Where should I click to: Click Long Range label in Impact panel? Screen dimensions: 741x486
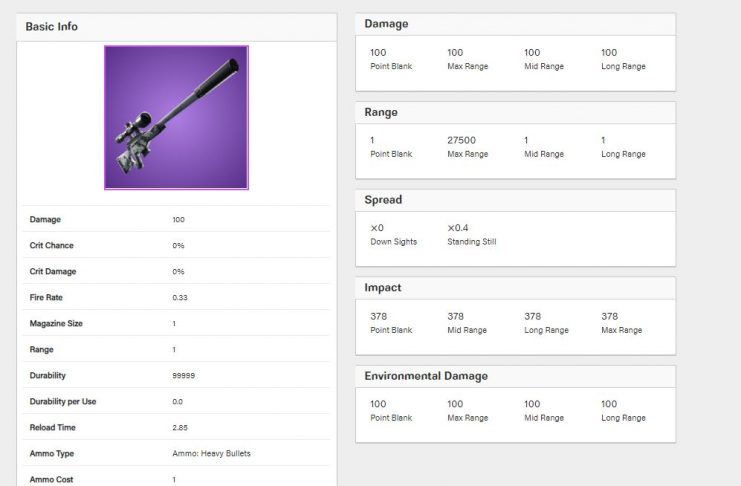[x=546, y=330]
